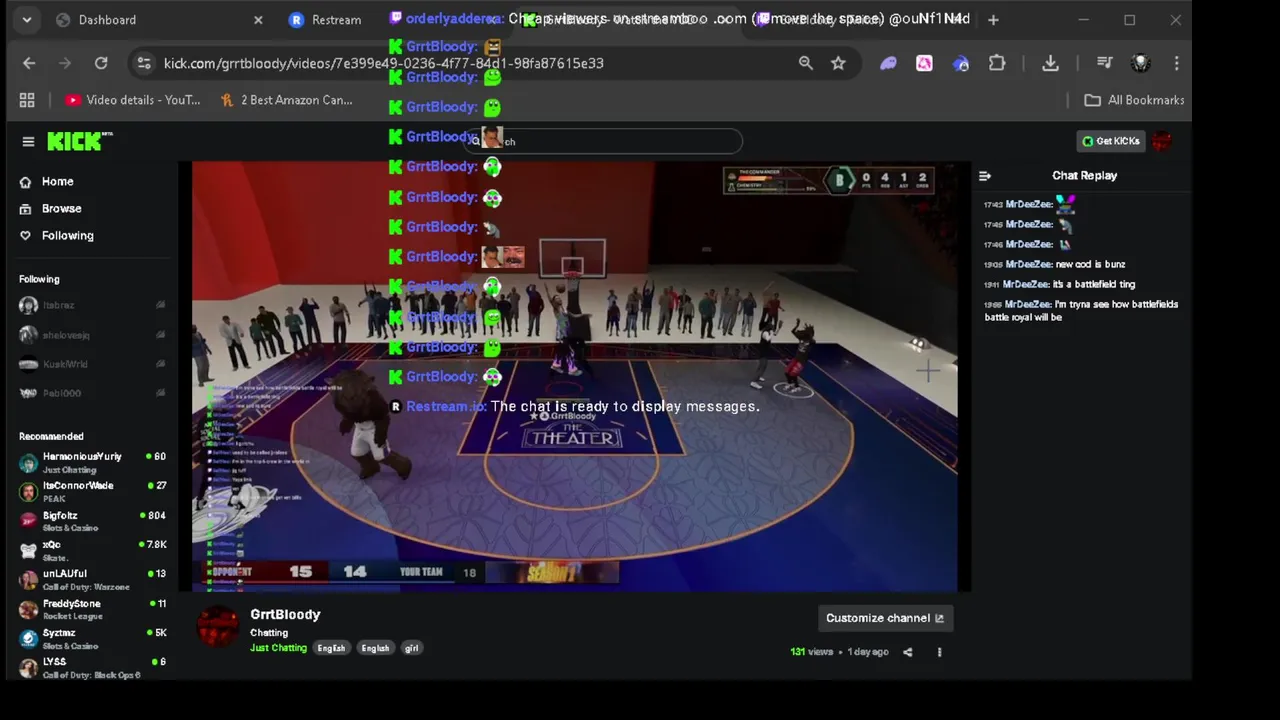Click the Following heart icon
The width and height of the screenshot is (1280, 720).
[x=25, y=236]
